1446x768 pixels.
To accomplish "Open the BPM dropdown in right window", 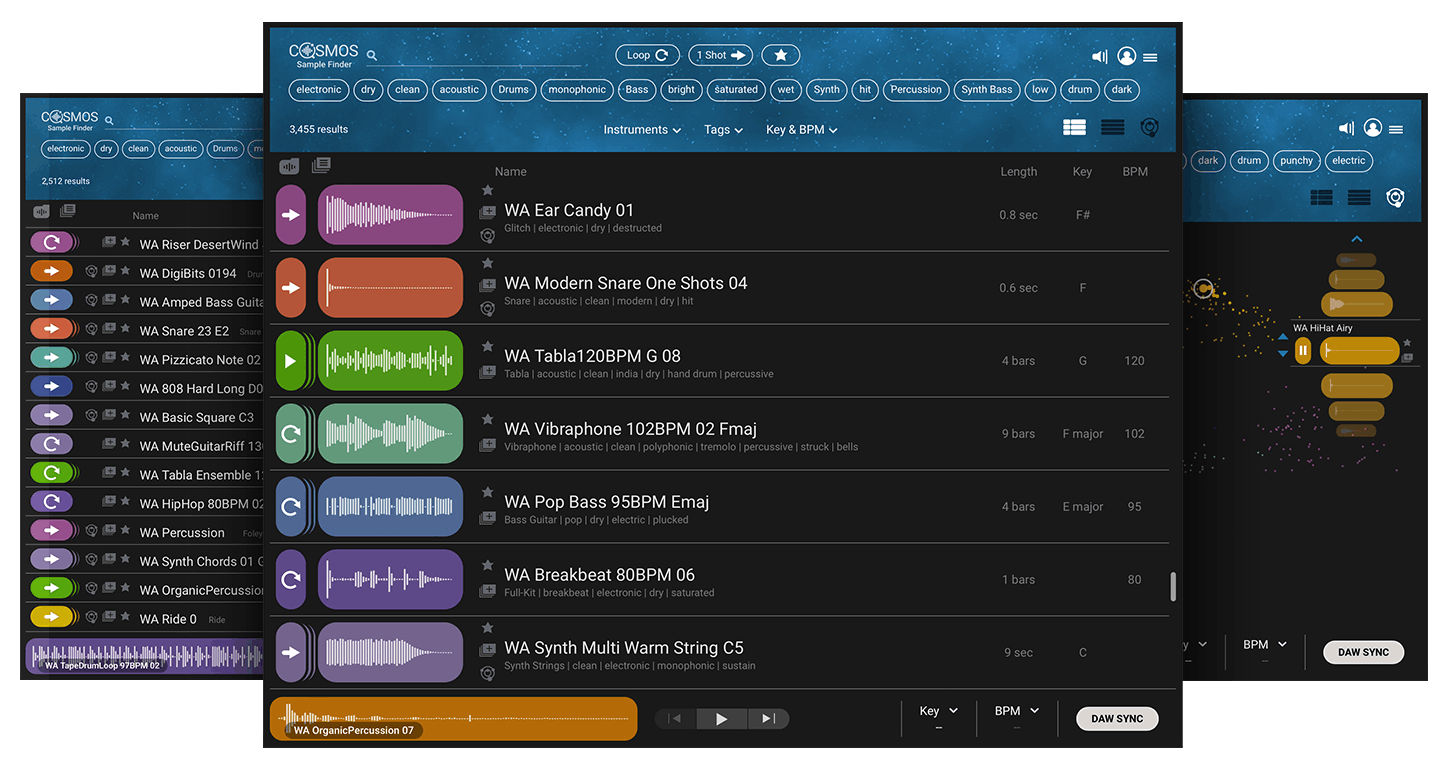I will click(x=1265, y=645).
